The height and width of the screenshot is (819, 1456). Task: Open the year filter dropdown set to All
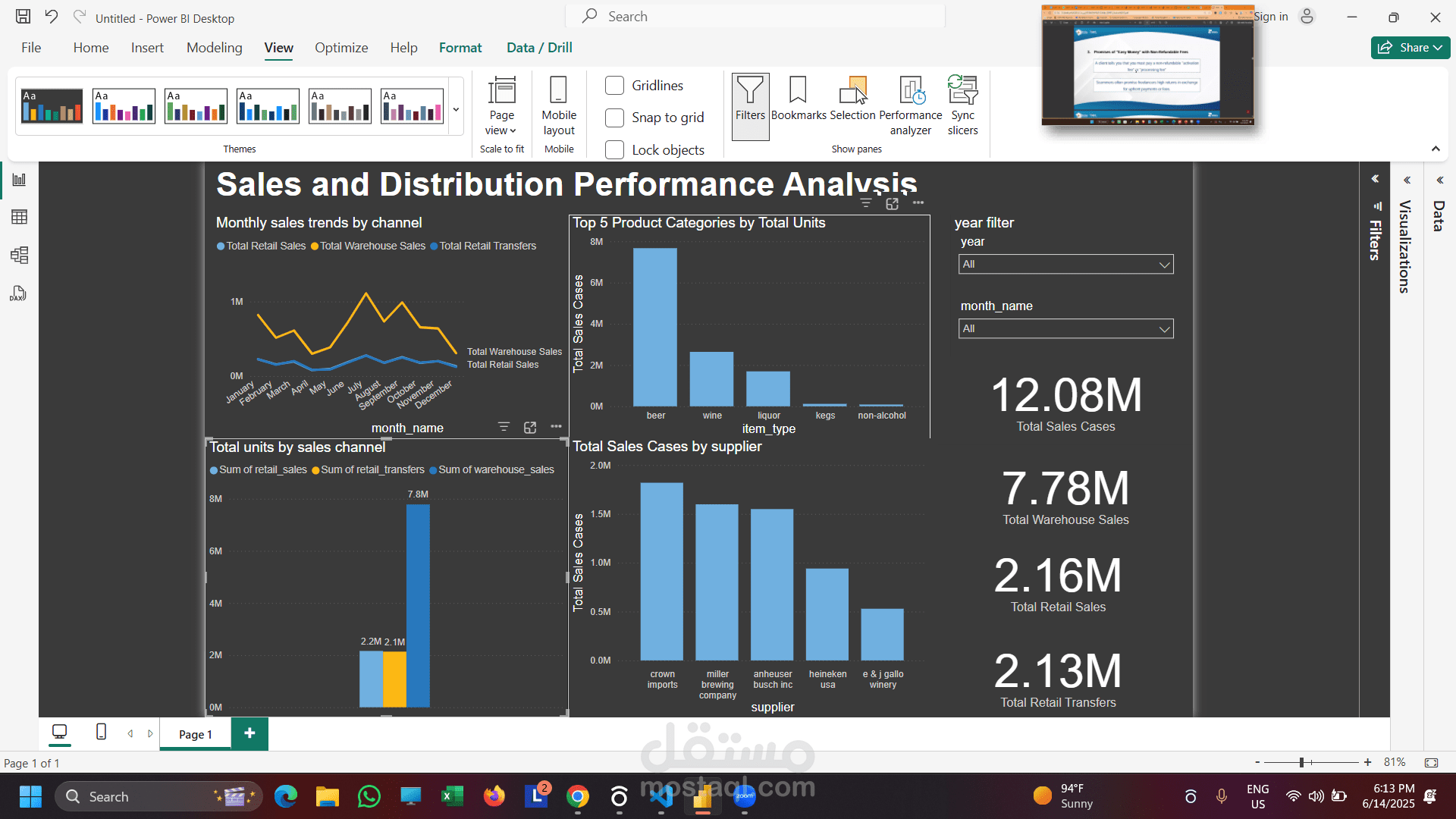(1065, 264)
